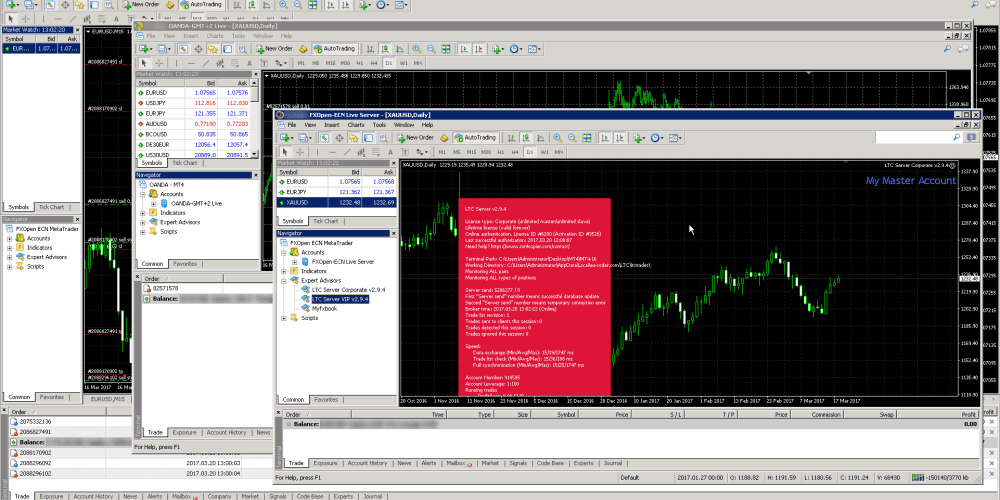
Task: Click New Order in FXOpen-ECN window
Action: 416,138
